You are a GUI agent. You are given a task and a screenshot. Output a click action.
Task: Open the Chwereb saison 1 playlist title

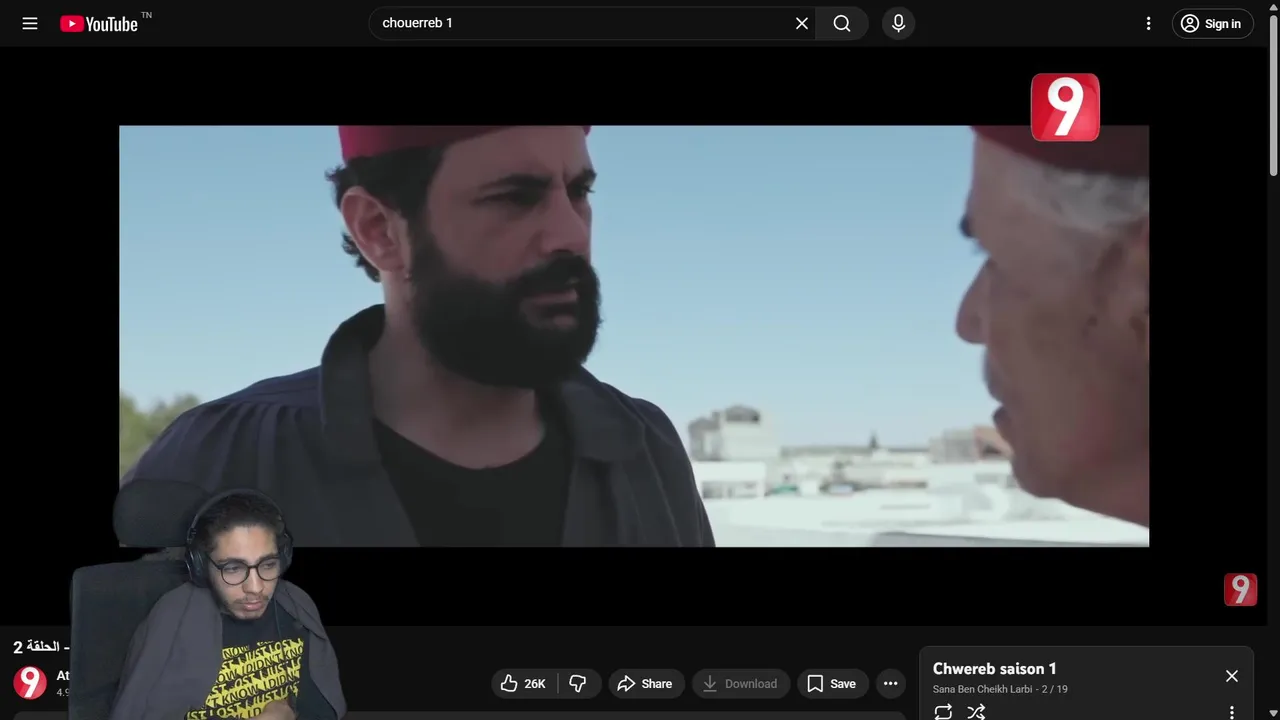(994, 668)
